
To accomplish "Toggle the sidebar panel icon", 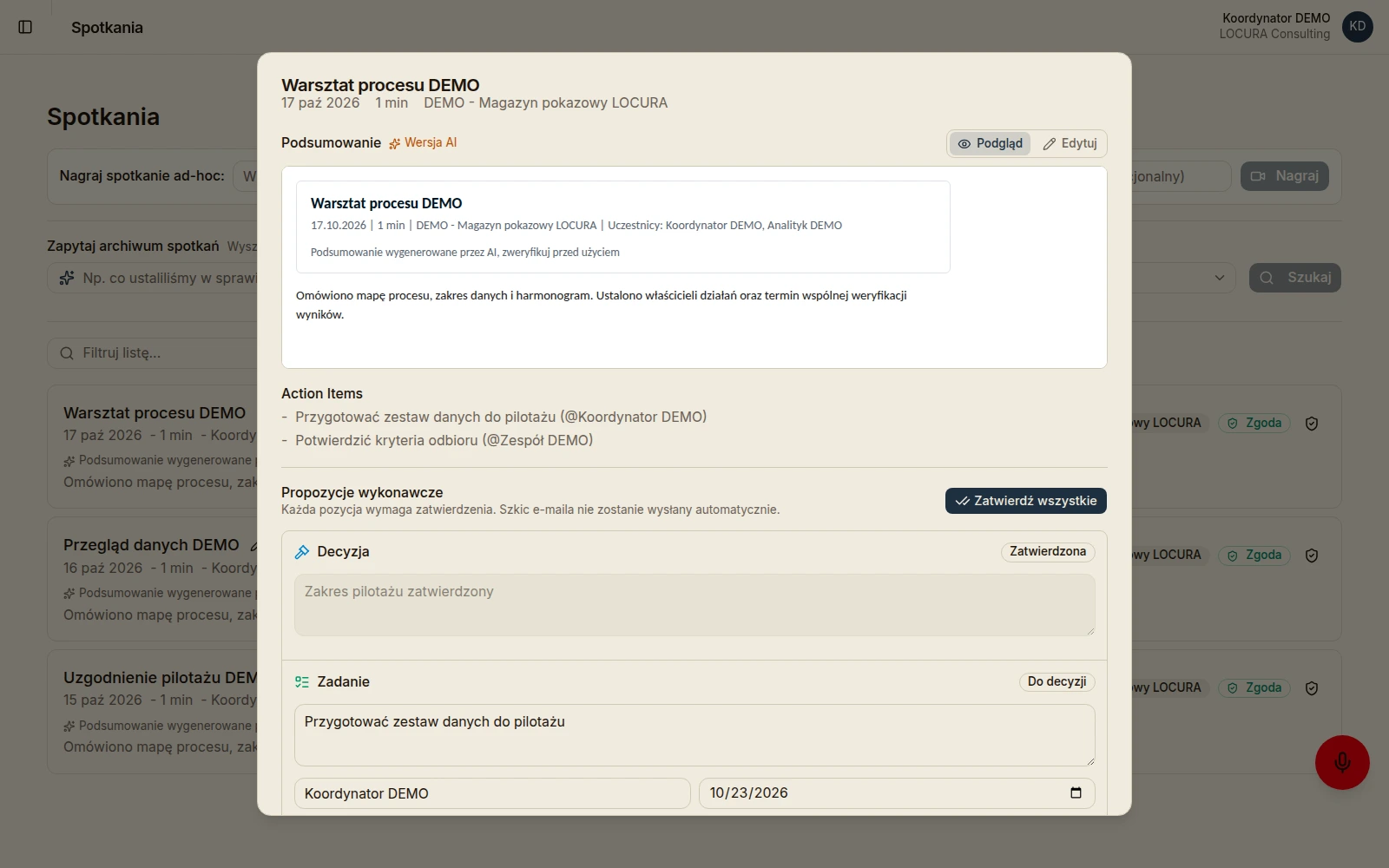I will point(25,27).
